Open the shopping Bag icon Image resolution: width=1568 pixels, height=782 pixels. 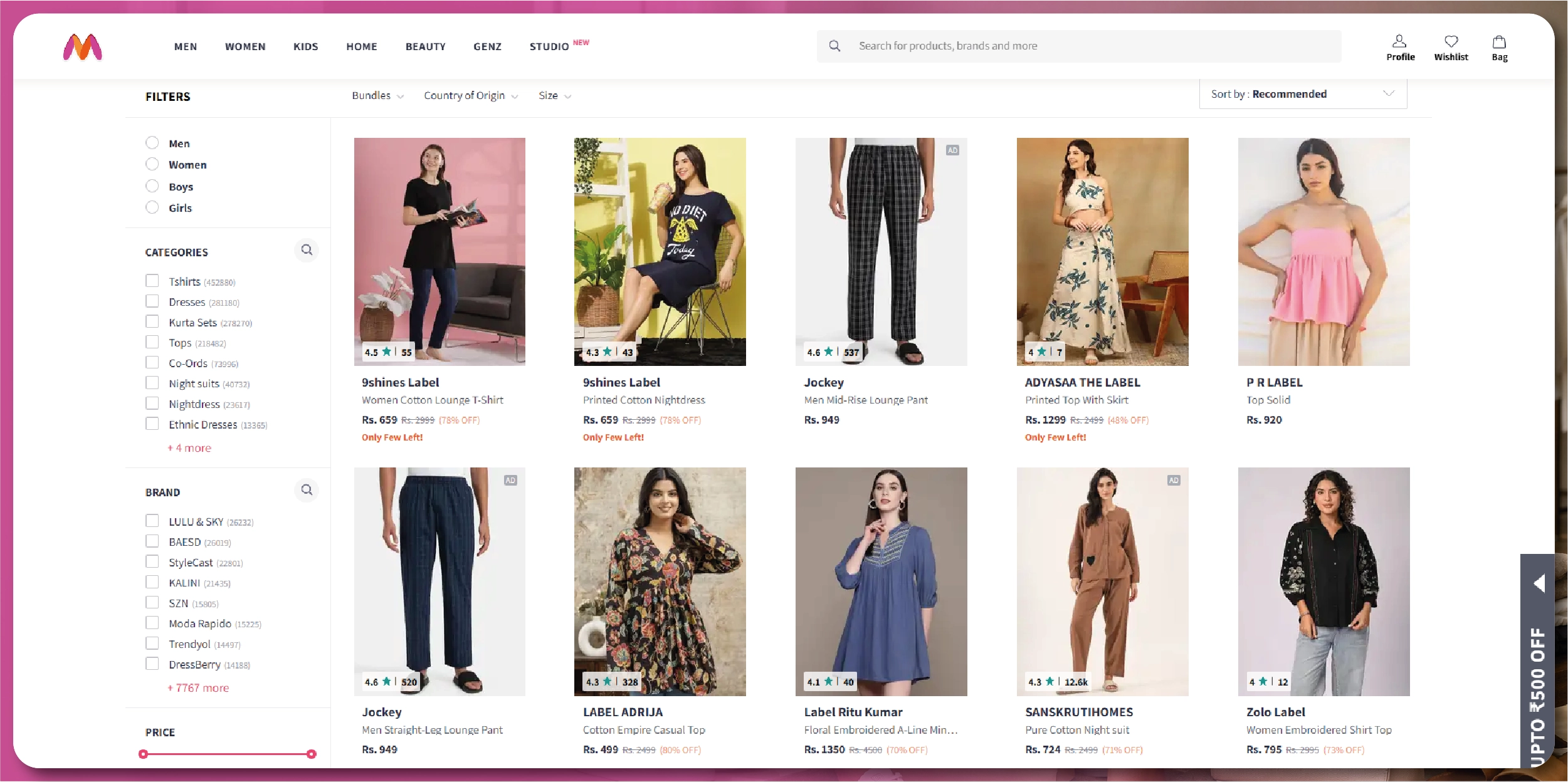point(1499,41)
